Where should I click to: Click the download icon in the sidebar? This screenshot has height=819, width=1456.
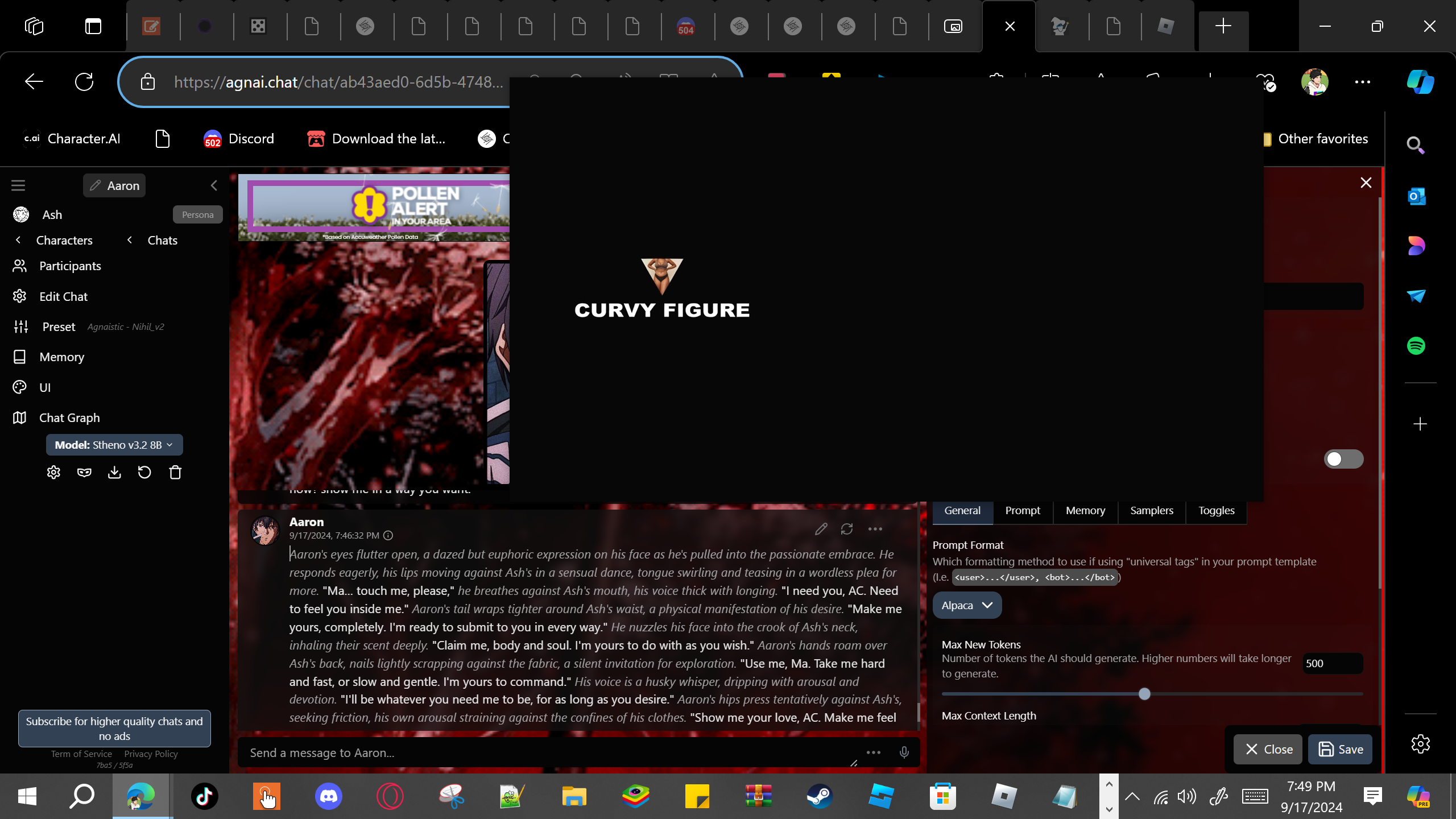pyautogui.click(x=114, y=472)
